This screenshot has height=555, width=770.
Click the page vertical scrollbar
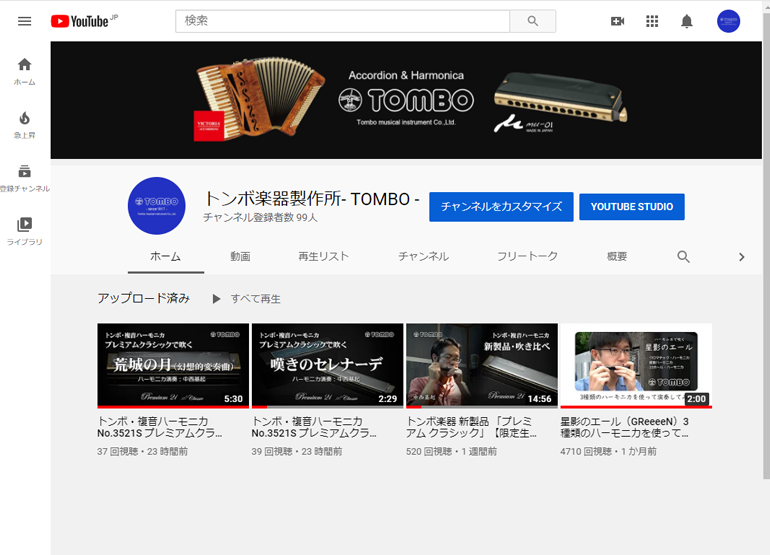(x=766, y=246)
